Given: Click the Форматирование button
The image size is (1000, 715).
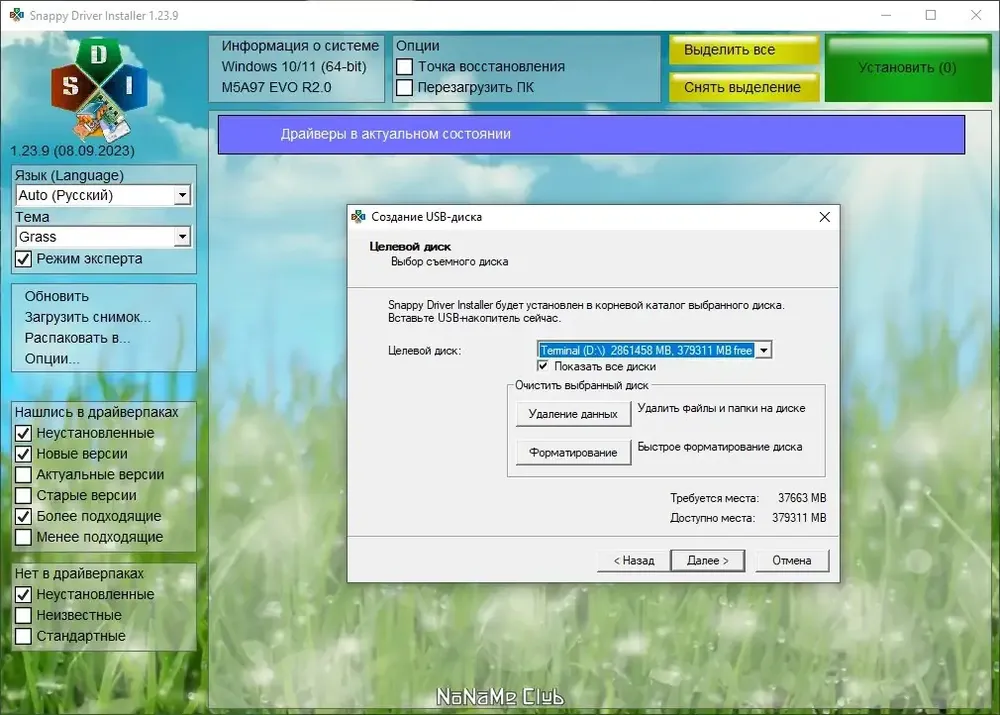Looking at the screenshot, I should pos(573,452).
